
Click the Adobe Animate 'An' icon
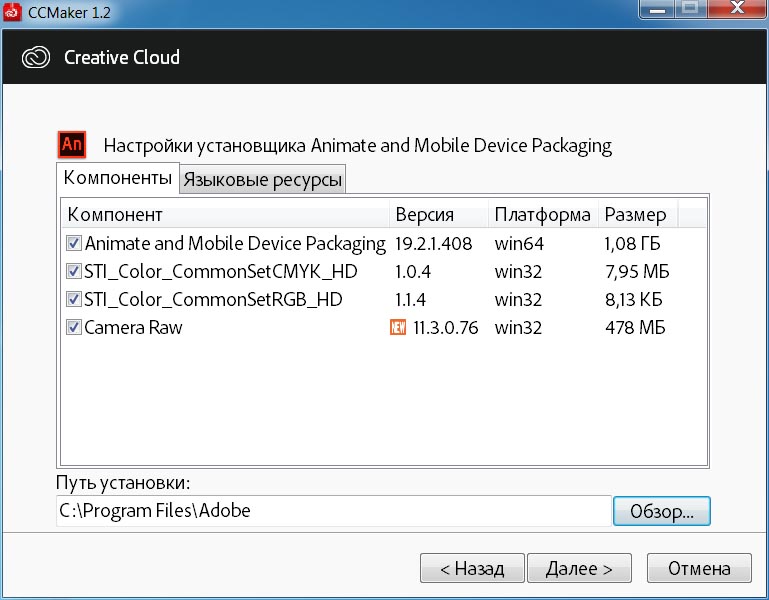point(72,144)
